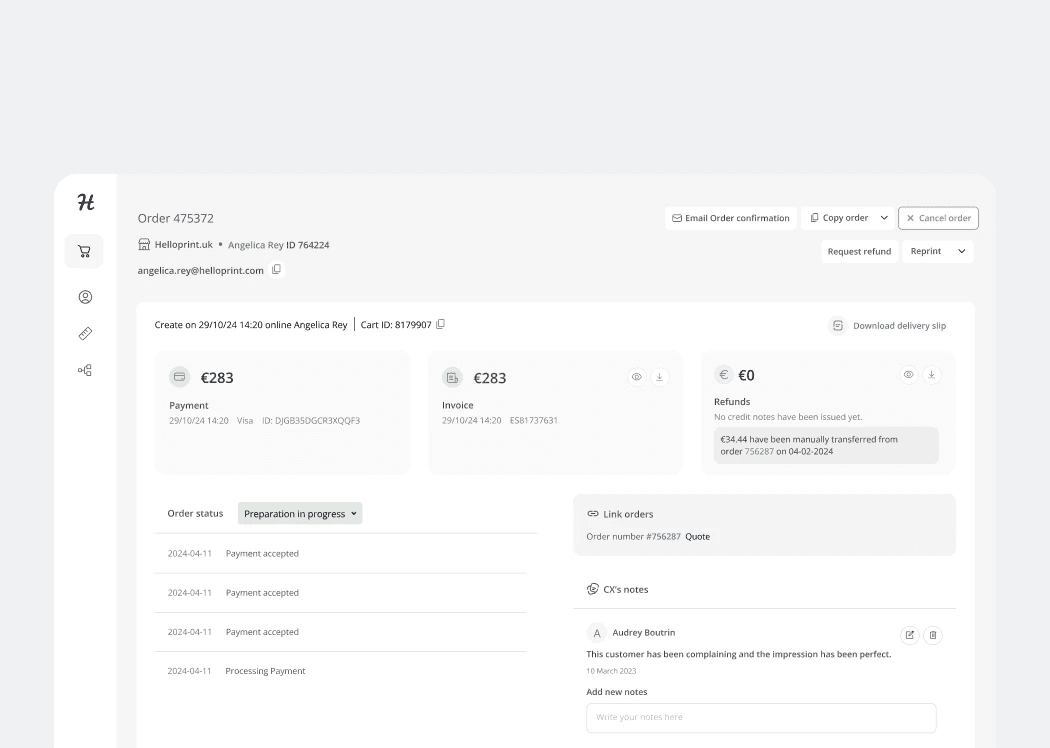Edit Audrey Boutrin's note
Image resolution: width=1050 pixels, height=748 pixels.
pos(909,635)
